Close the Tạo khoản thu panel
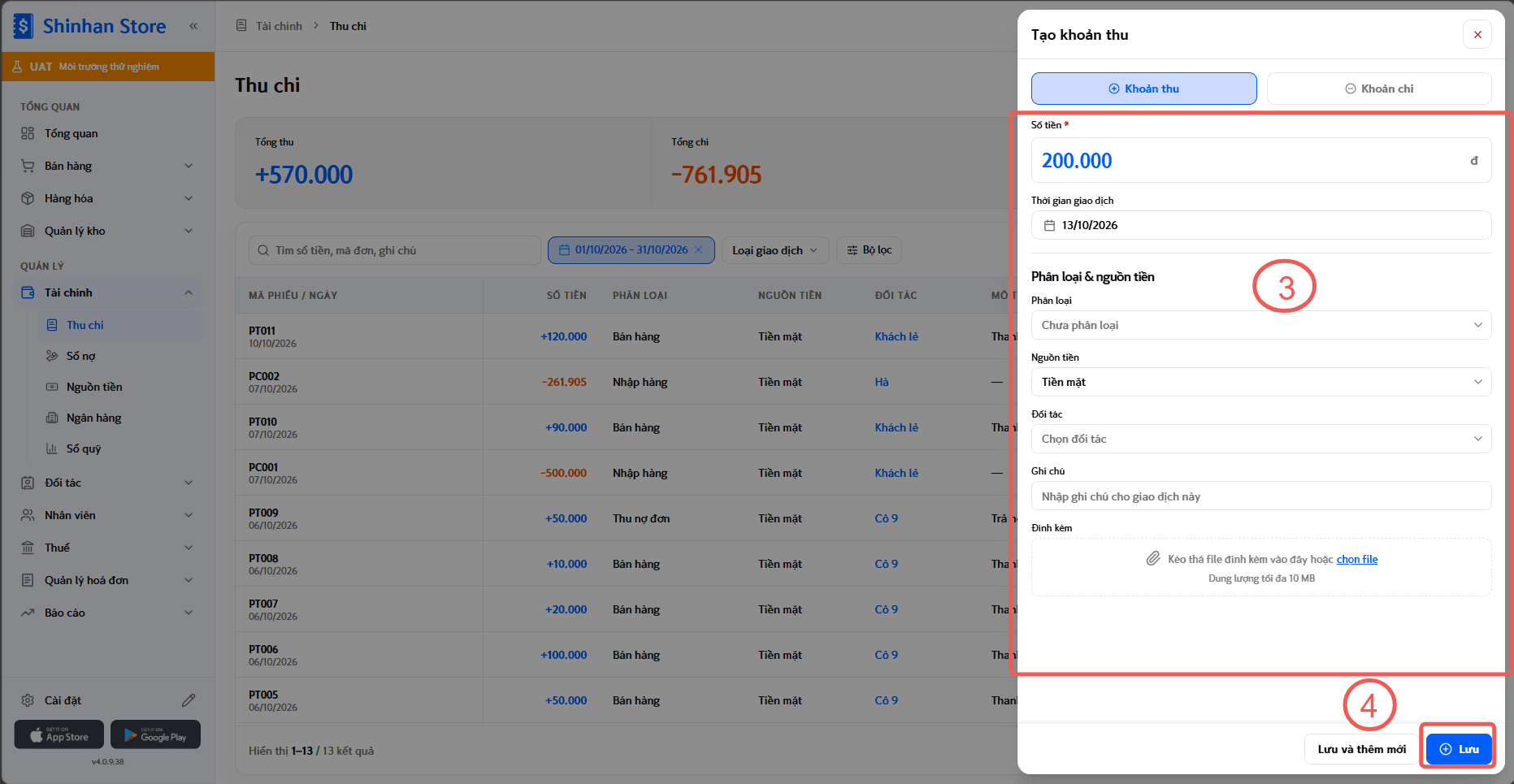Screen dimensions: 1514x784 pos(1477,34)
